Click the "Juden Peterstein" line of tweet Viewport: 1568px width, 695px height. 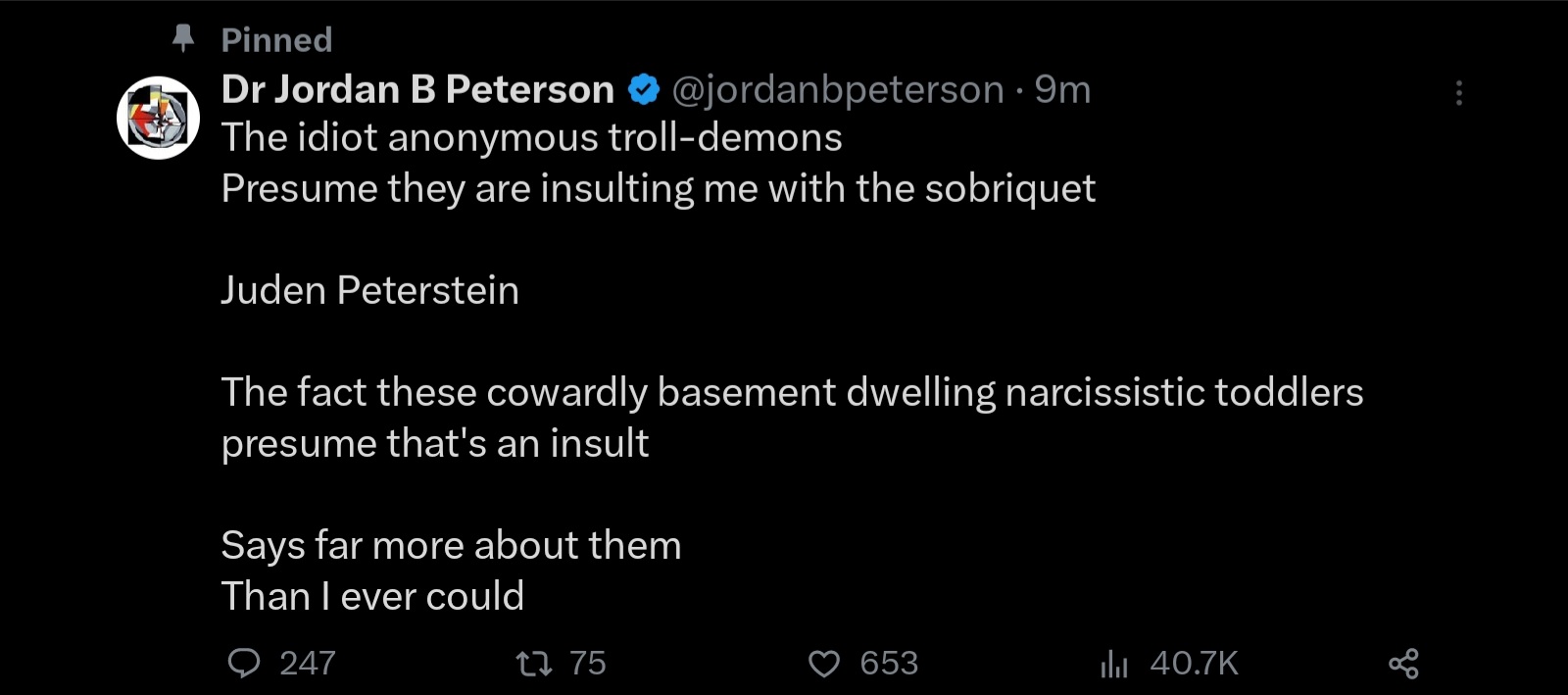[x=369, y=290]
